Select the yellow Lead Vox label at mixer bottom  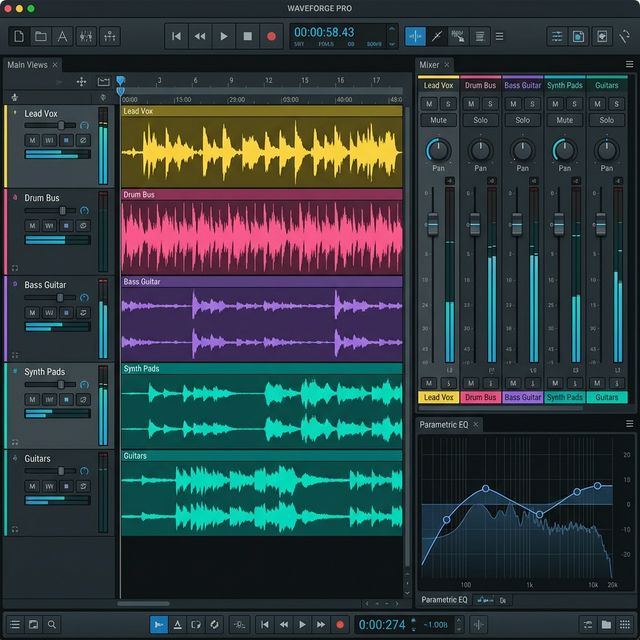pyautogui.click(x=438, y=397)
